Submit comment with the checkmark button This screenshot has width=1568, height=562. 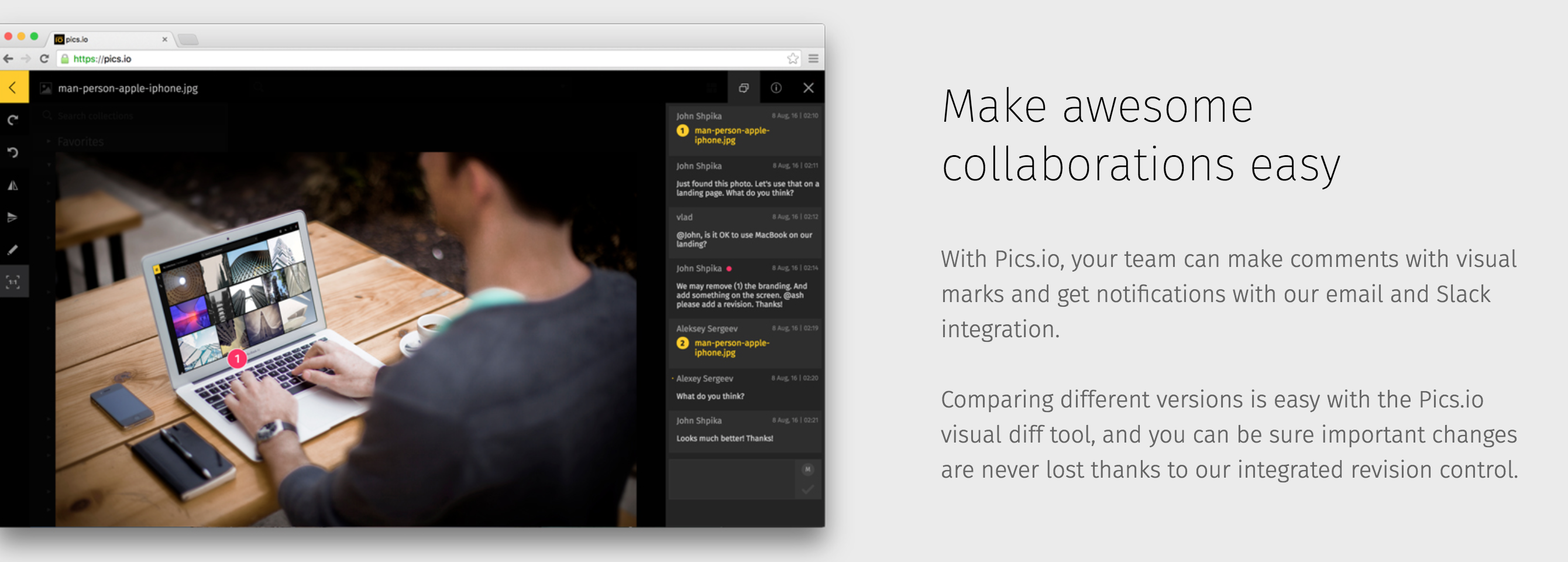pyautogui.click(x=808, y=489)
